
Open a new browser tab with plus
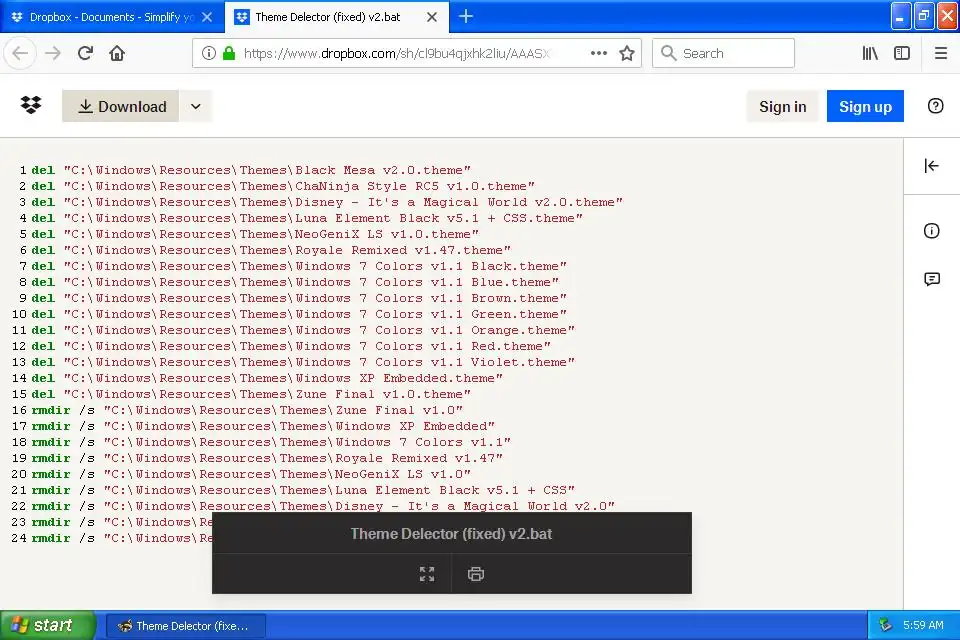coord(466,17)
